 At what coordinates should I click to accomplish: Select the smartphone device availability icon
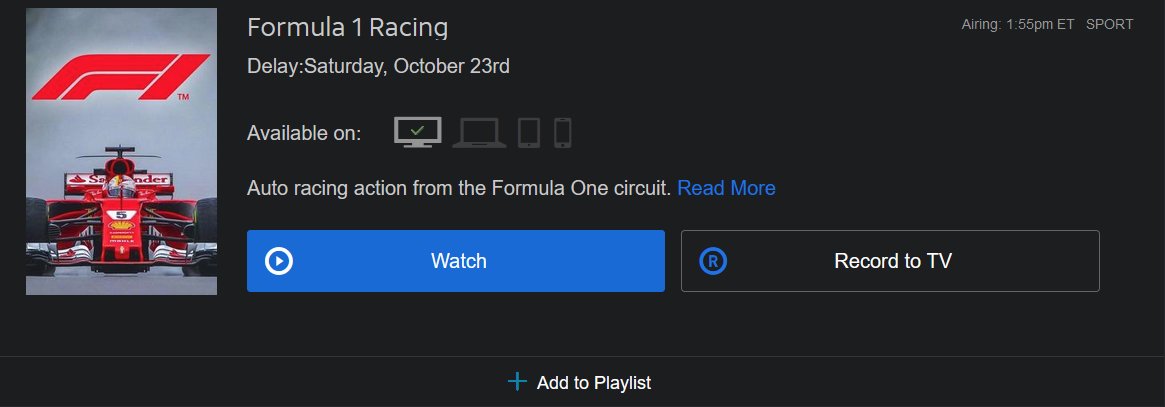pos(562,133)
